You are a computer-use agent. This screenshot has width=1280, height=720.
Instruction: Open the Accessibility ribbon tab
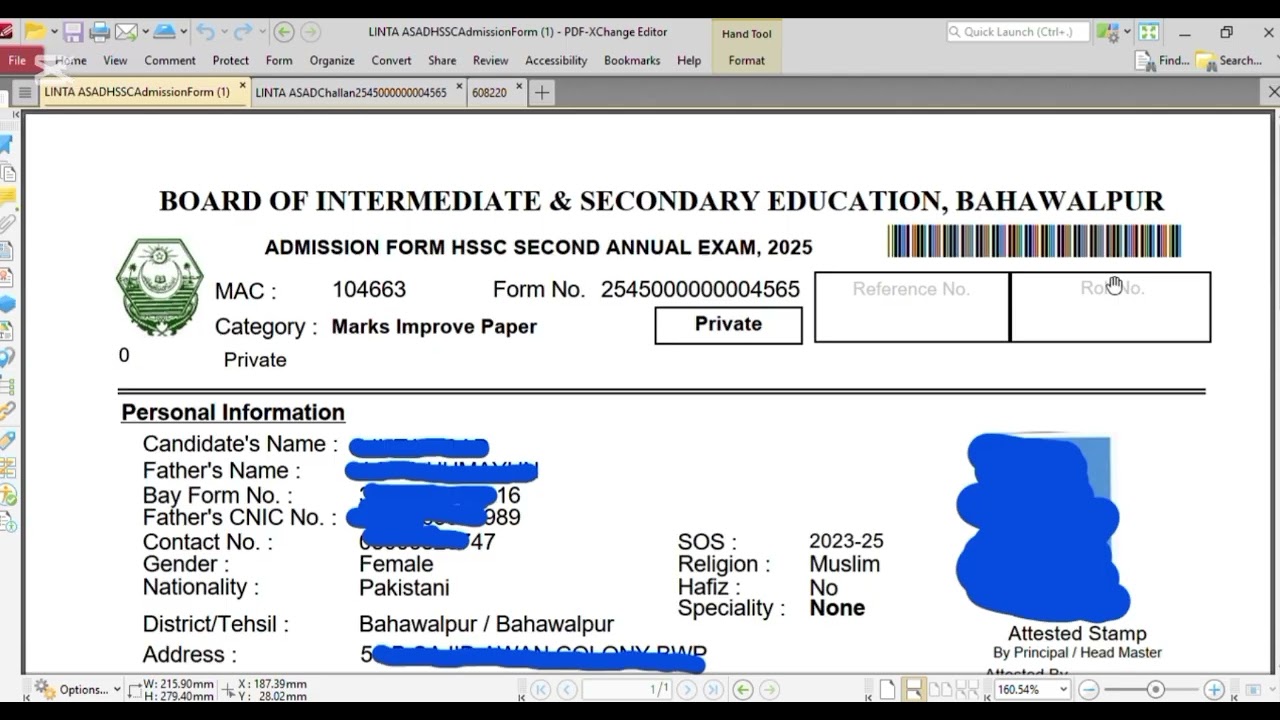click(x=556, y=60)
